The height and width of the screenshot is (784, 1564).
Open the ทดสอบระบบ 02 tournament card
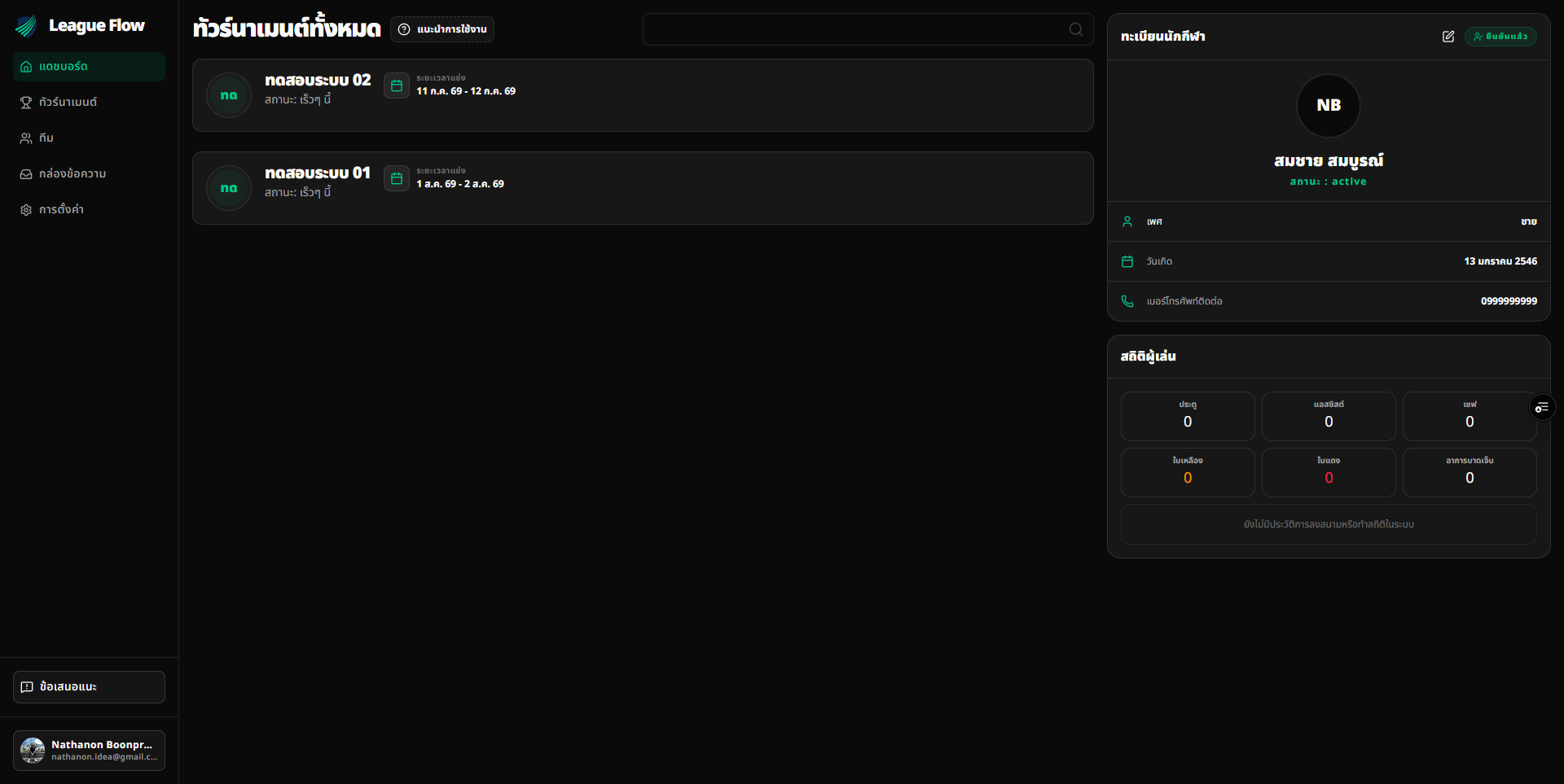click(x=643, y=95)
